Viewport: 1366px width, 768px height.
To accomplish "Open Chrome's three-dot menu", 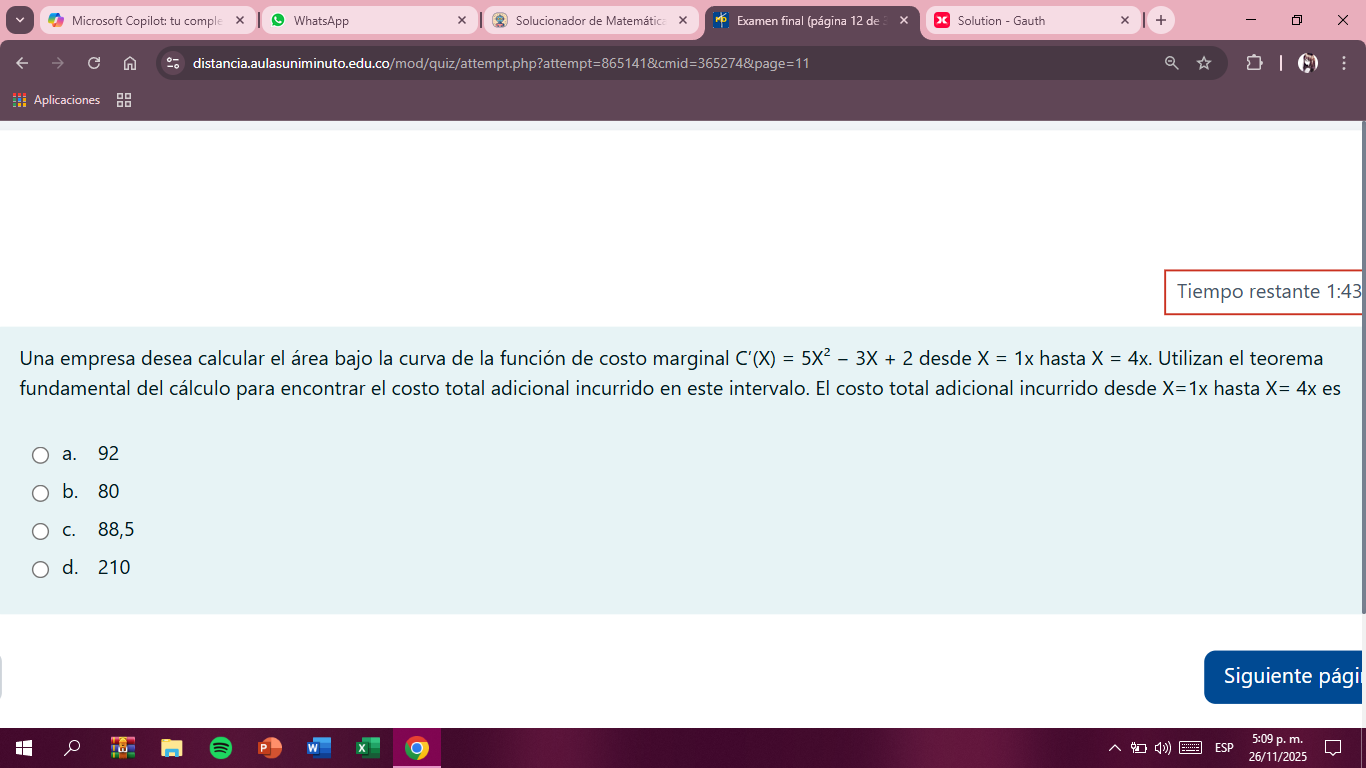I will tap(1343, 63).
